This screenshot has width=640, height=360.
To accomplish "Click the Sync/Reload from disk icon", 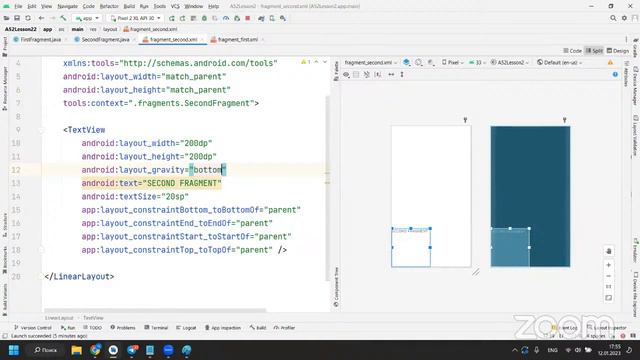I will coord(28,18).
